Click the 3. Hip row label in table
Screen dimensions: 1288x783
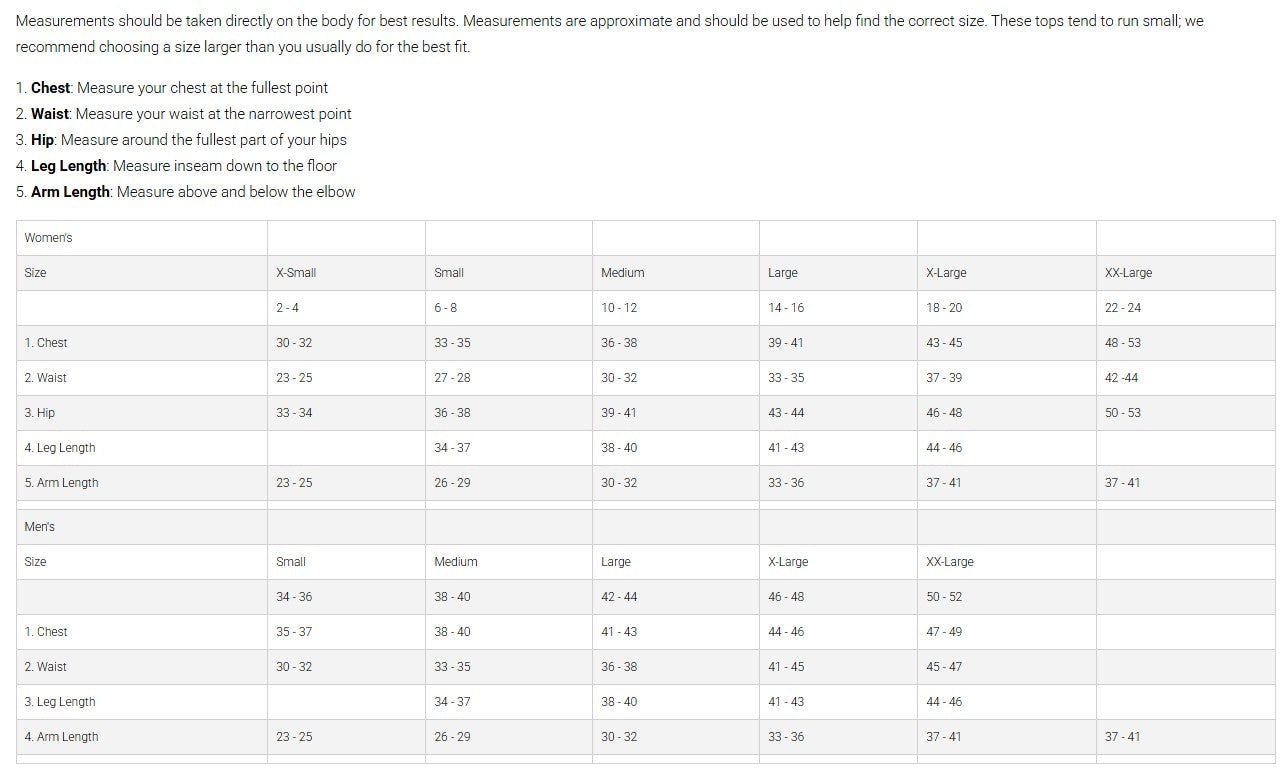coord(40,413)
